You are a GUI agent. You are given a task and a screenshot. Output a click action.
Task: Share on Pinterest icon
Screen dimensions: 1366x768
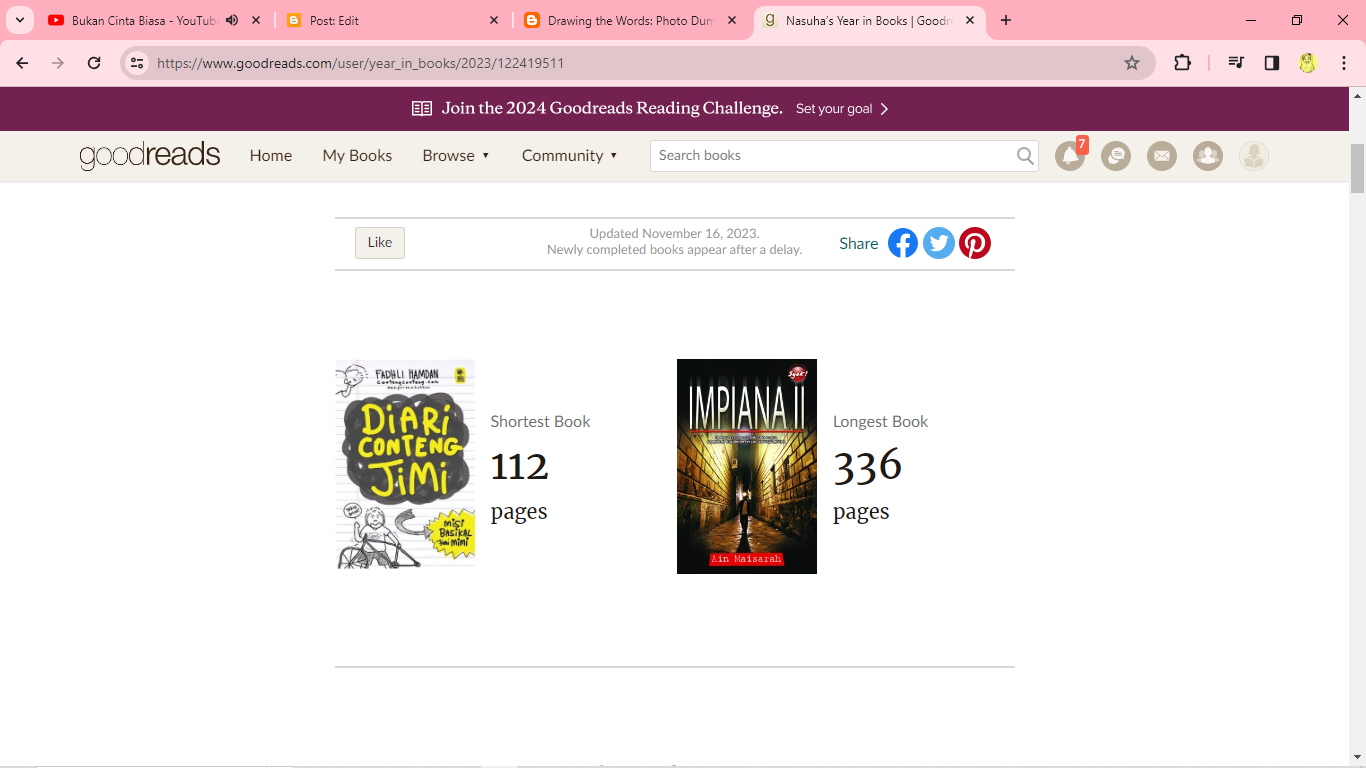[975, 243]
